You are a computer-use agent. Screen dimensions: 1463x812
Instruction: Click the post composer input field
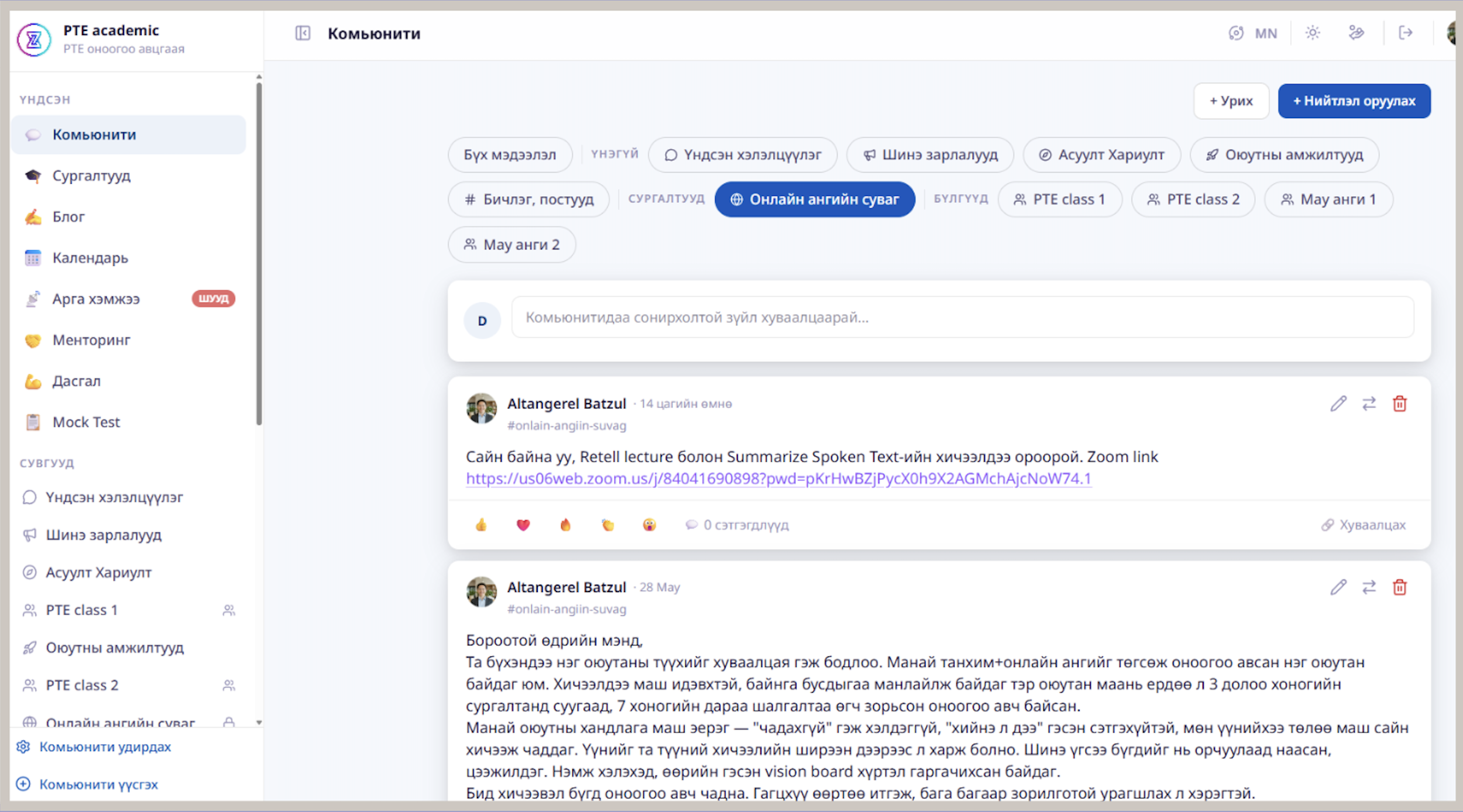(x=963, y=318)
